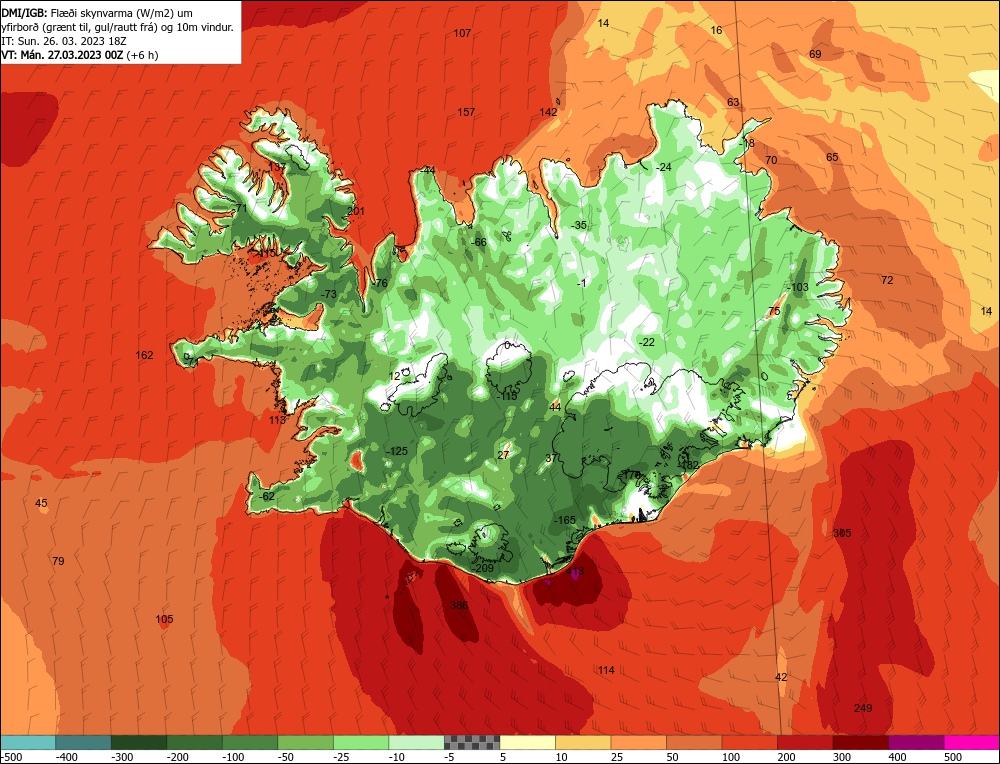Screen dimensions: 1000x764
Task: Click the valid time 'VT: Mán. 27.03.2023 00Z'
Action: (x=62, y=55)
